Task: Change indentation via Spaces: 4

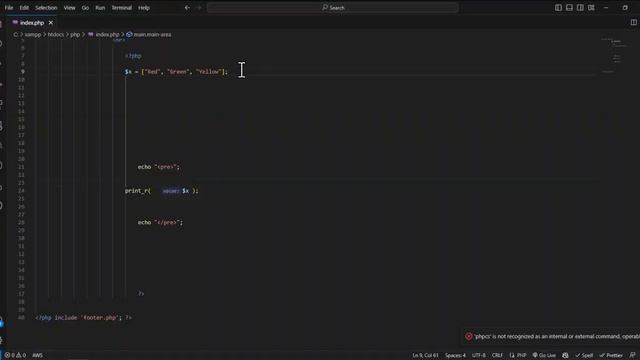Action: coord(455,356)
